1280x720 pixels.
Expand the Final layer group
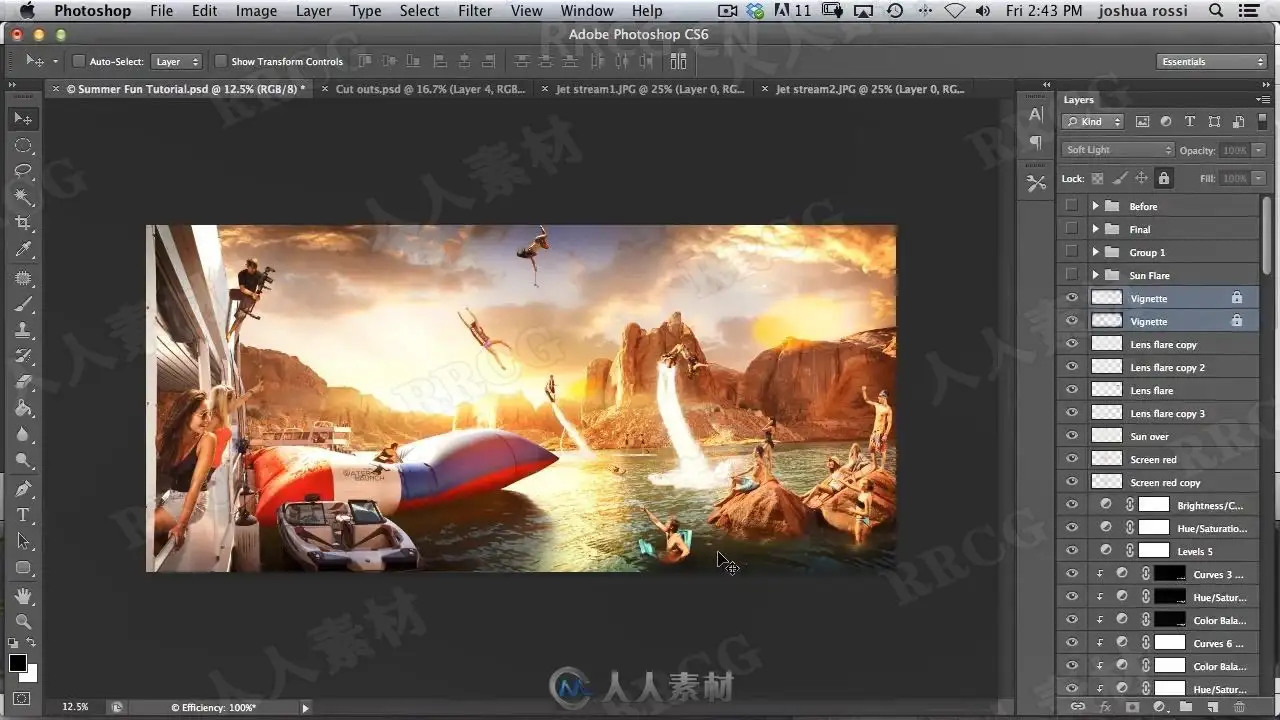pos(1095,229)
